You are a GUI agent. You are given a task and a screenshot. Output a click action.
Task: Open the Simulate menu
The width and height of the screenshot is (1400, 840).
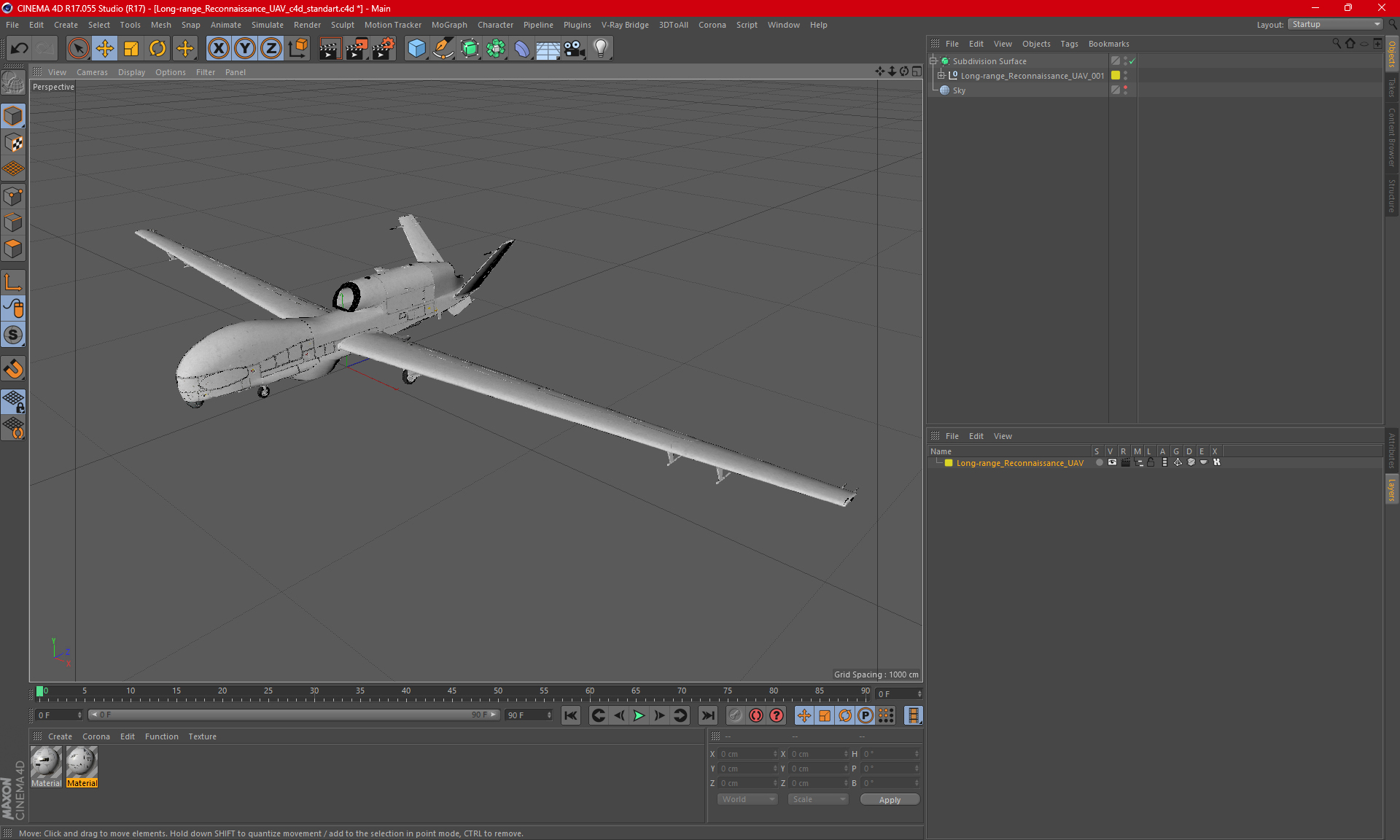pos(268,25)
